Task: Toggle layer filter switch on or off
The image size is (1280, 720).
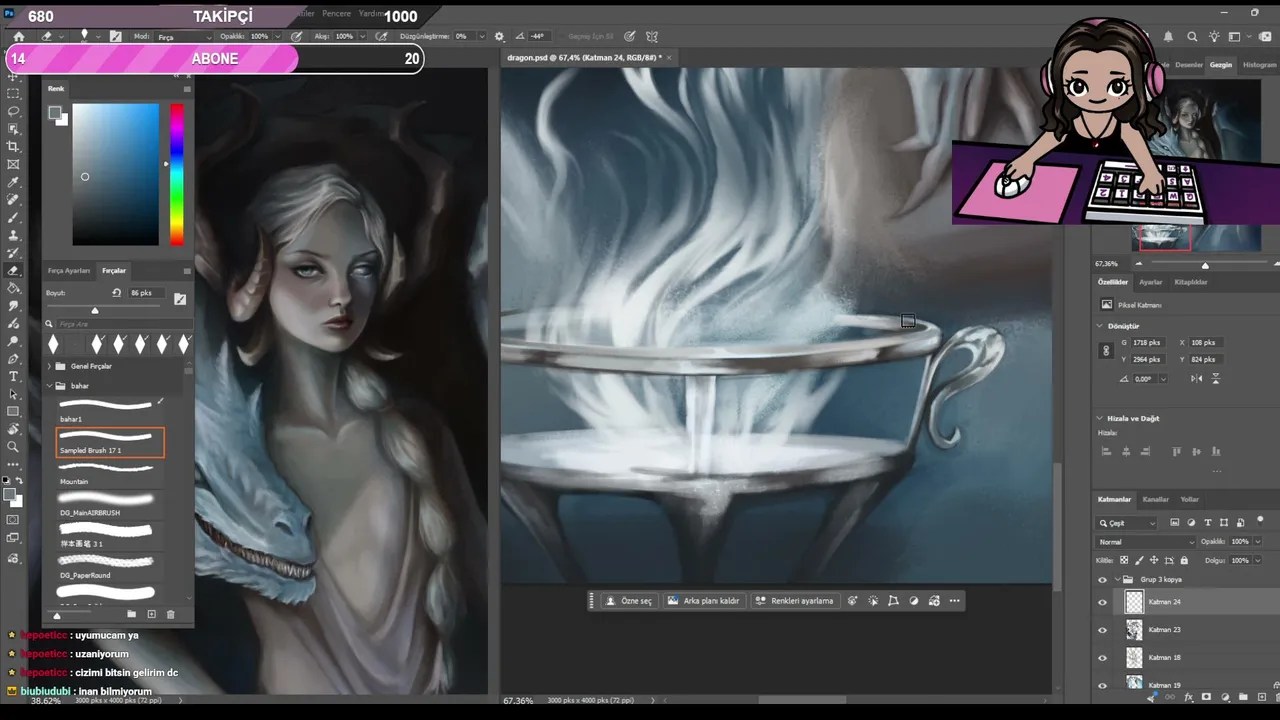Action: pyautogui.click(x=1260, y=521)
